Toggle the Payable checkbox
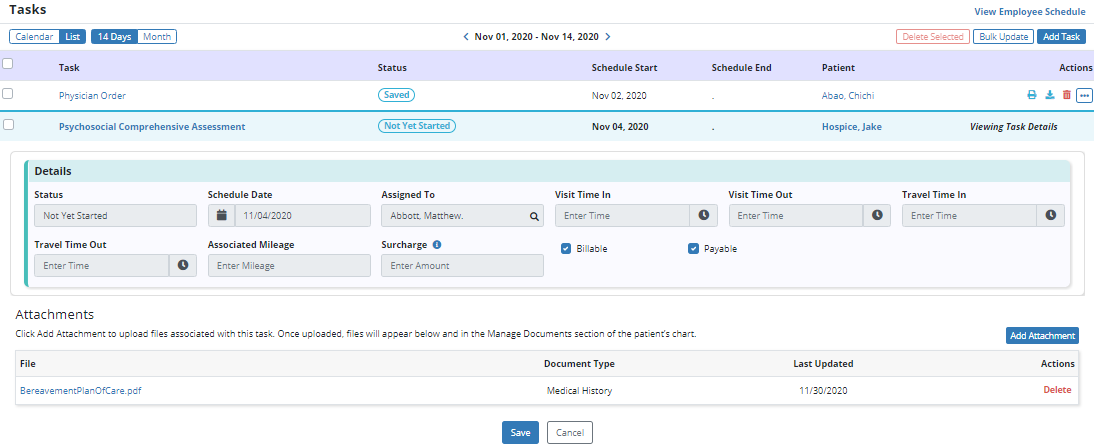 pyautogui.click(x=693, y=249)
